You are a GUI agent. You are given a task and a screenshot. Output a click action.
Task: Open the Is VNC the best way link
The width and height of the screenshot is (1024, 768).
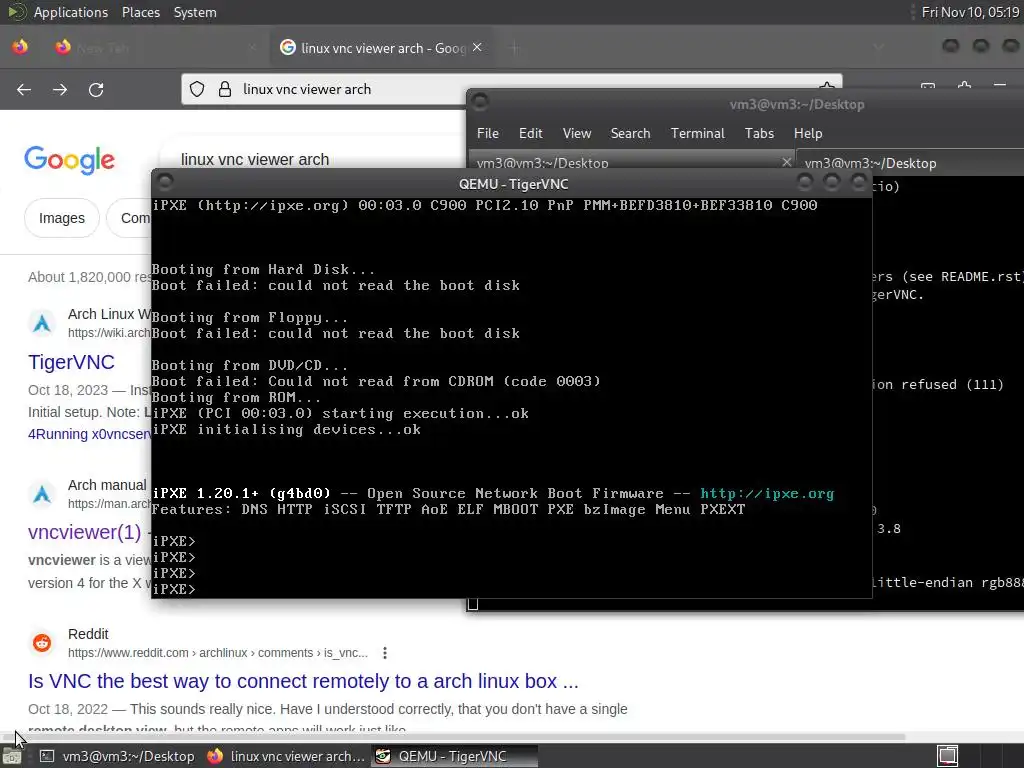(x=303, y=681)
